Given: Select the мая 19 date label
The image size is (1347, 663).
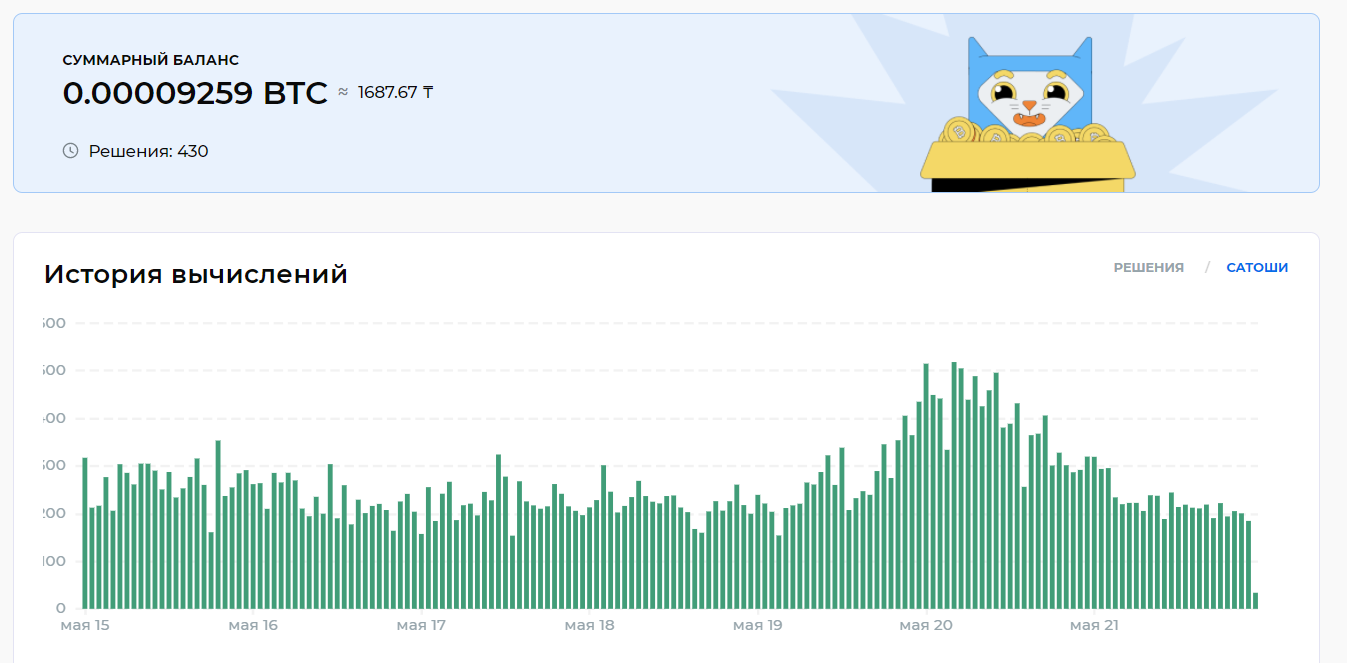Looking at the screenshot, I should pos(757,626).
